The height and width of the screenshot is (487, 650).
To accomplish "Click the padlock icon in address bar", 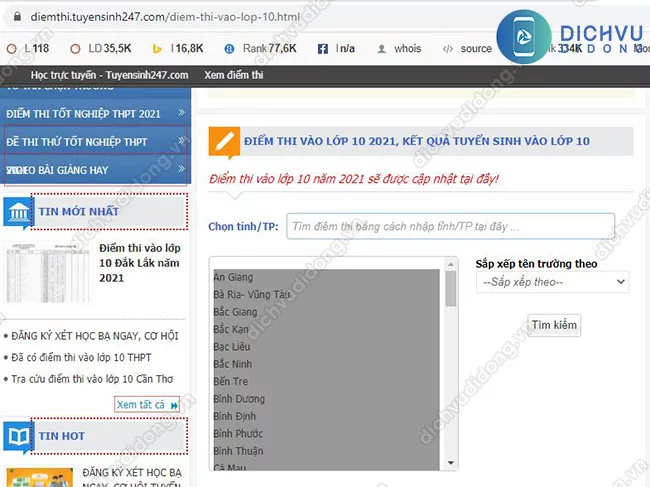I will click(x=17, y=17).
